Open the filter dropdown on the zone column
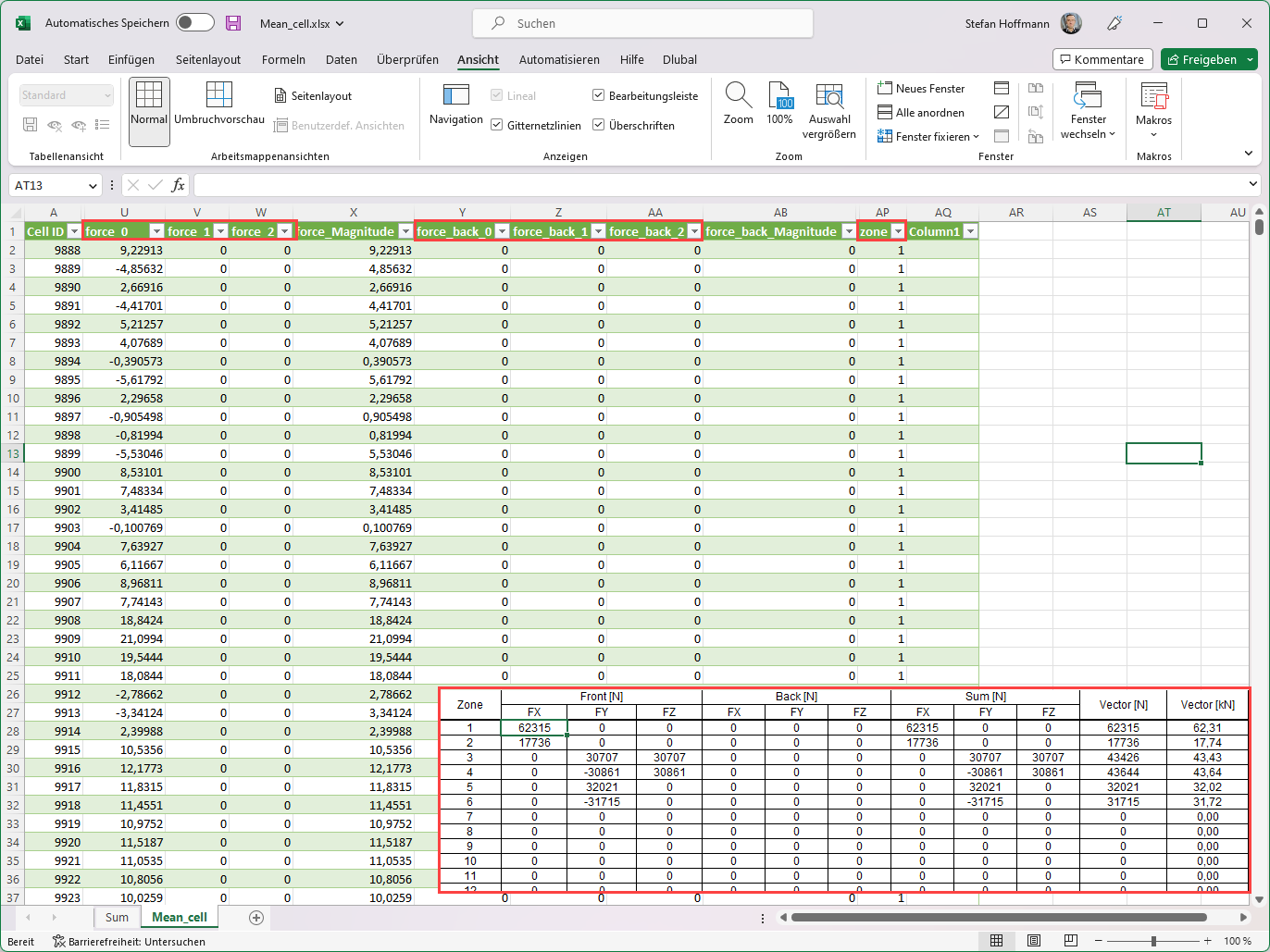Viewport: 1270px width, 952px height. tap(897, 231)
